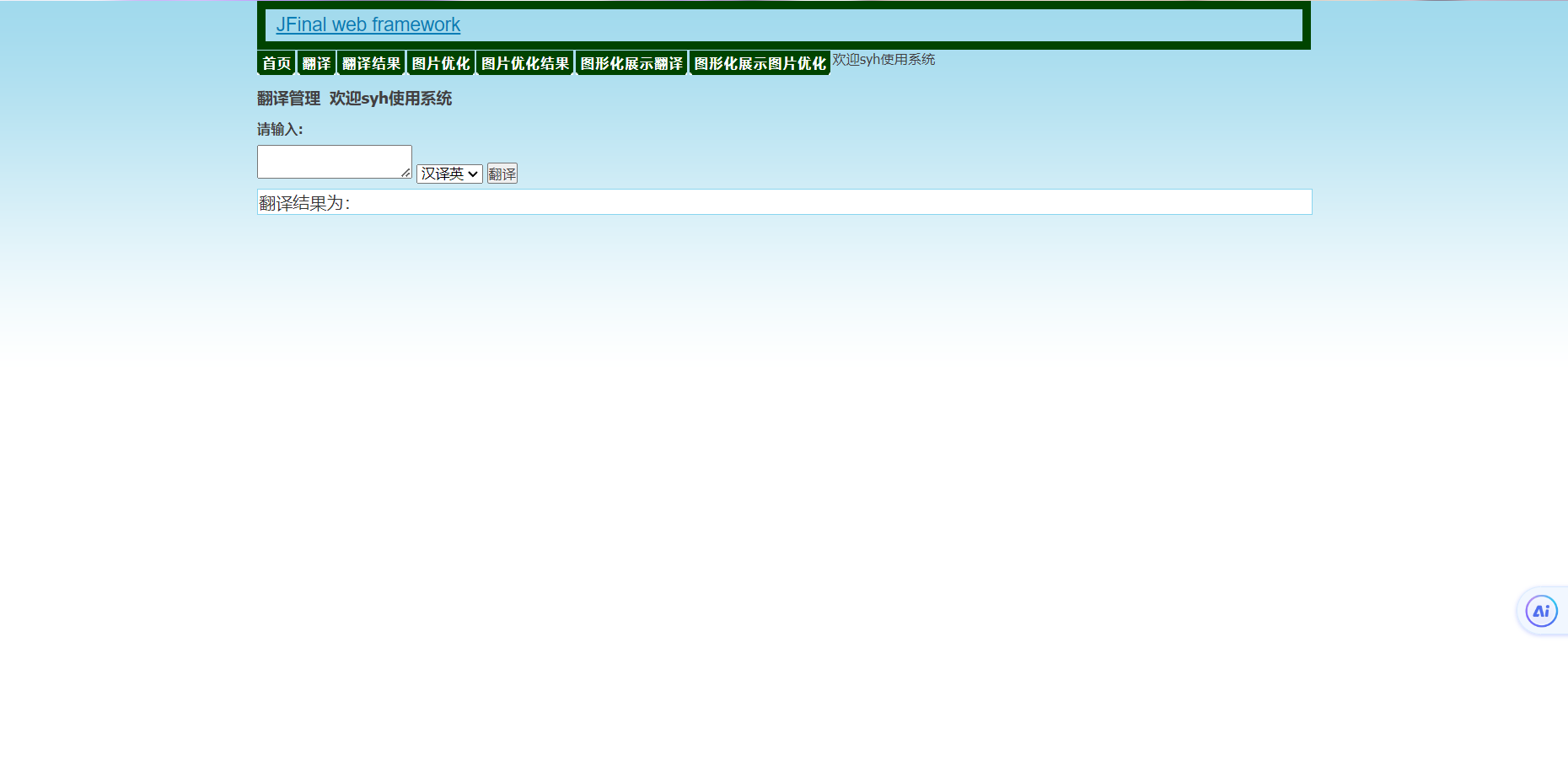Select the 图片优化 menu item

point(441,63)
